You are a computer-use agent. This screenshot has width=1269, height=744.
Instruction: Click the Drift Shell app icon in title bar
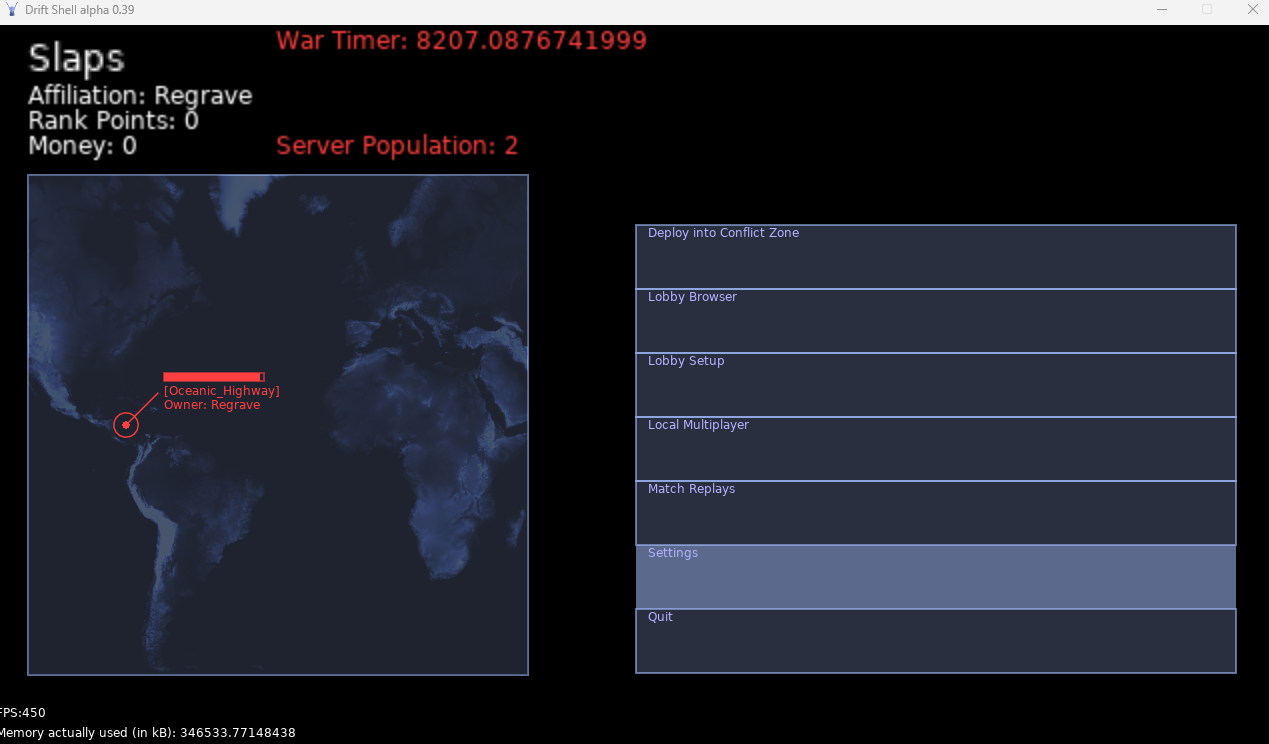[12, 10]
